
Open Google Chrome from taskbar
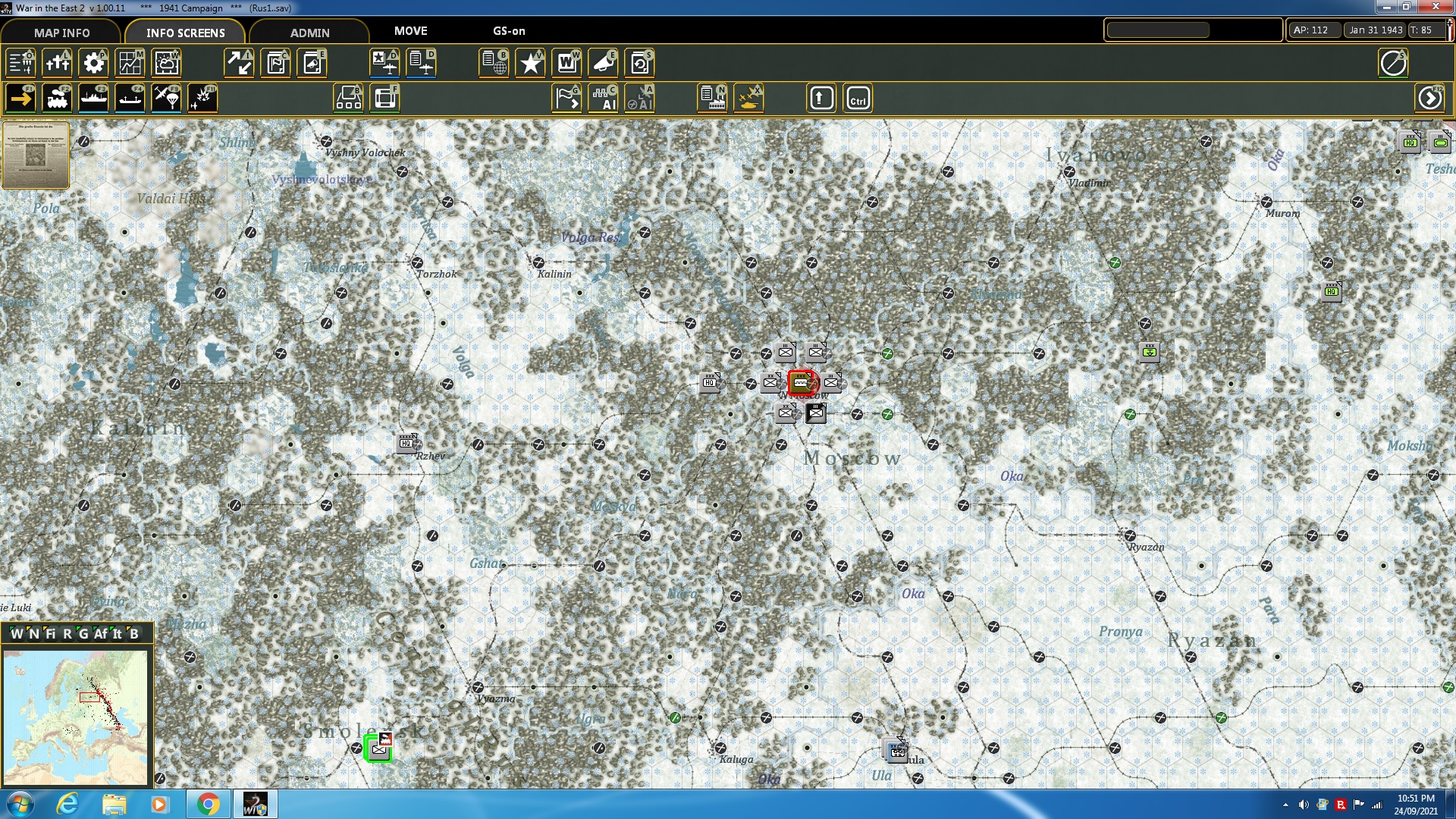point(208,804)
